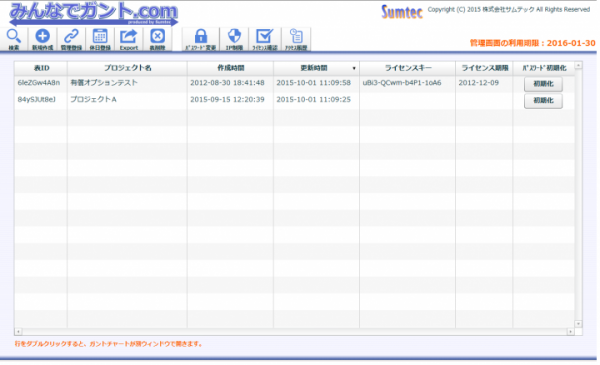Click the みんなでガント.com logo
Viewport: 600px width, 365px height.
(x=93, y=14)
